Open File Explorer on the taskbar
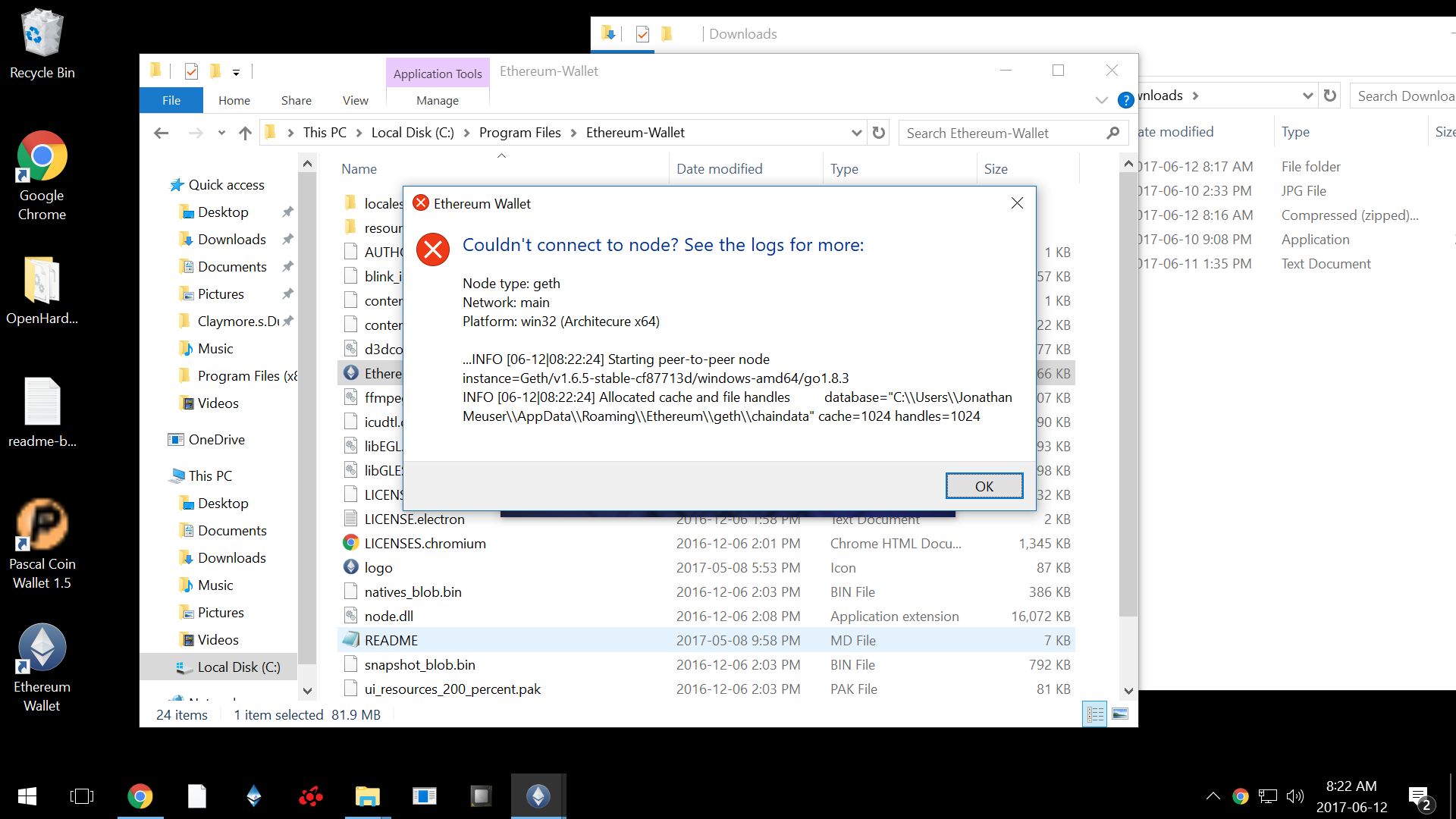This screenshot has height=819, width=1456. coord(367,796)
